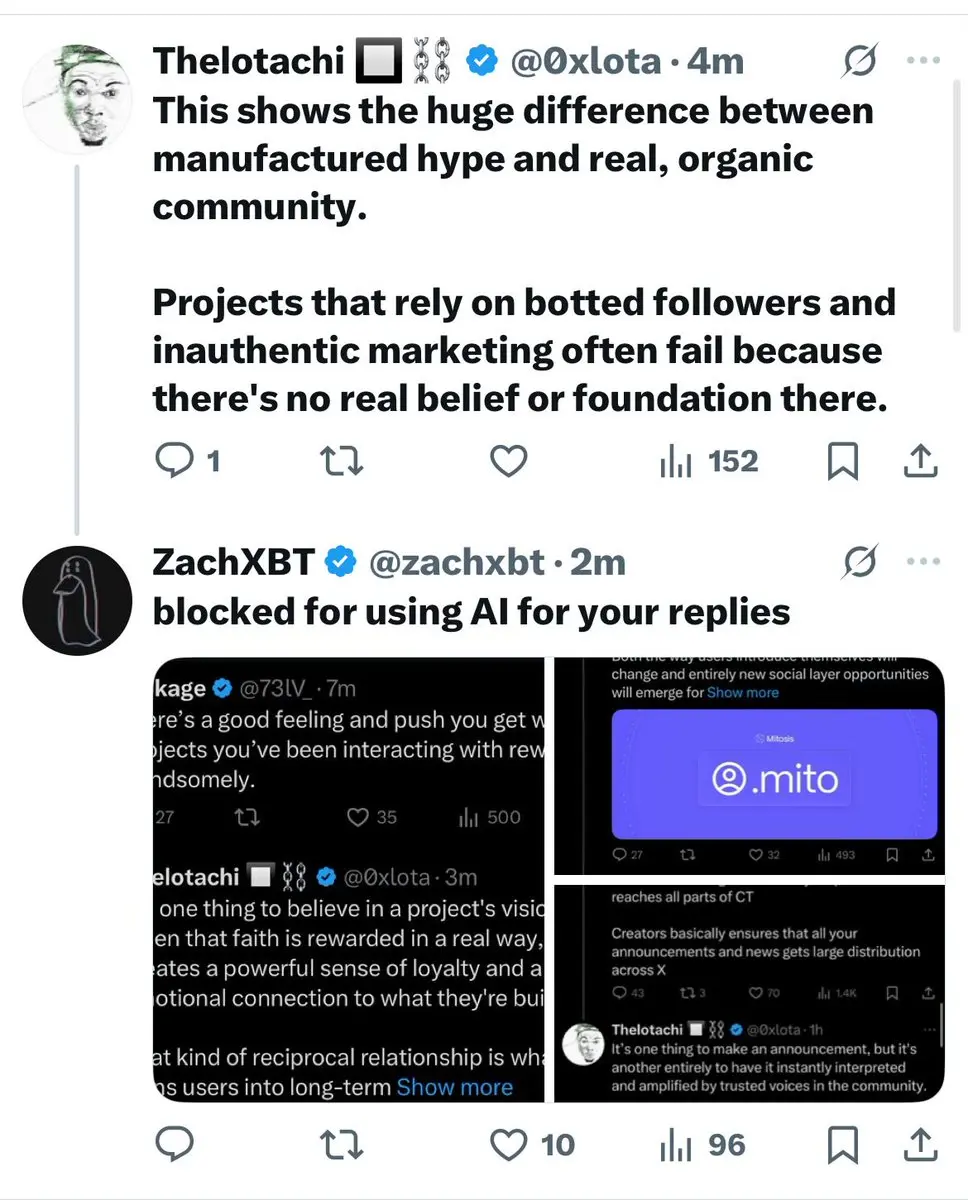This screenshot has width=968, height=1200.
Task: View analytics showing 152 views
Action: coord(709,461)
